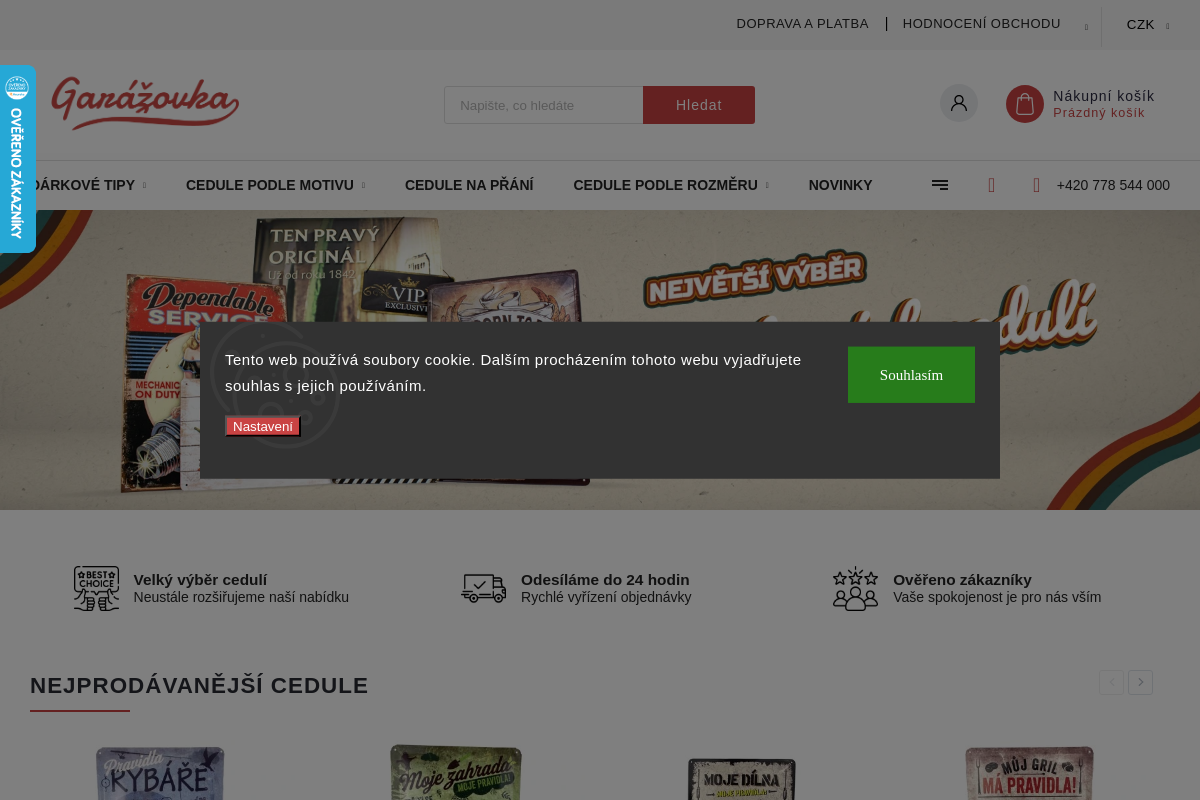Click the delivery truck icon

[x=483, y=588]
